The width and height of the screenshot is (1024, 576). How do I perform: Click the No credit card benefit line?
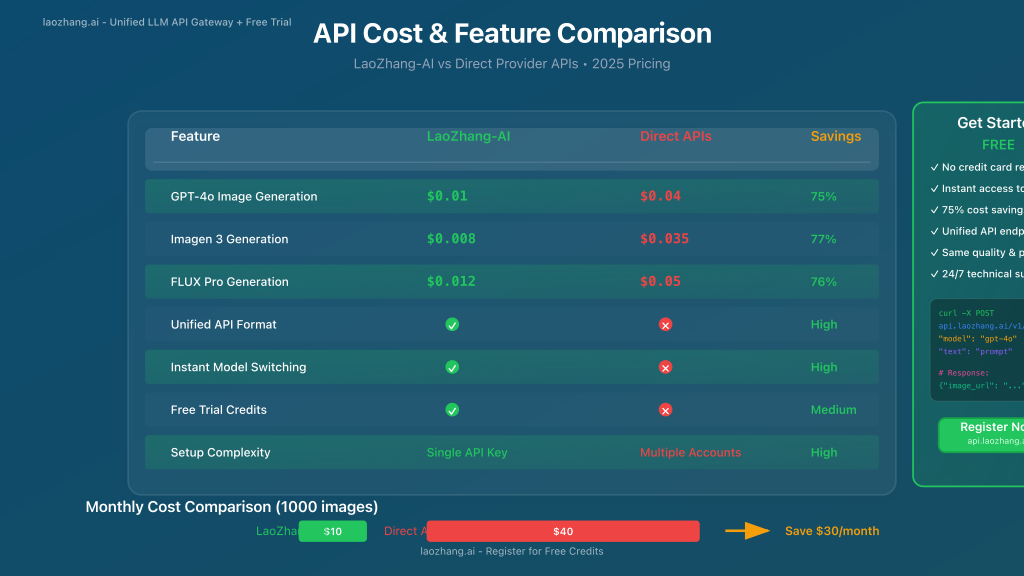click(977, 167)
